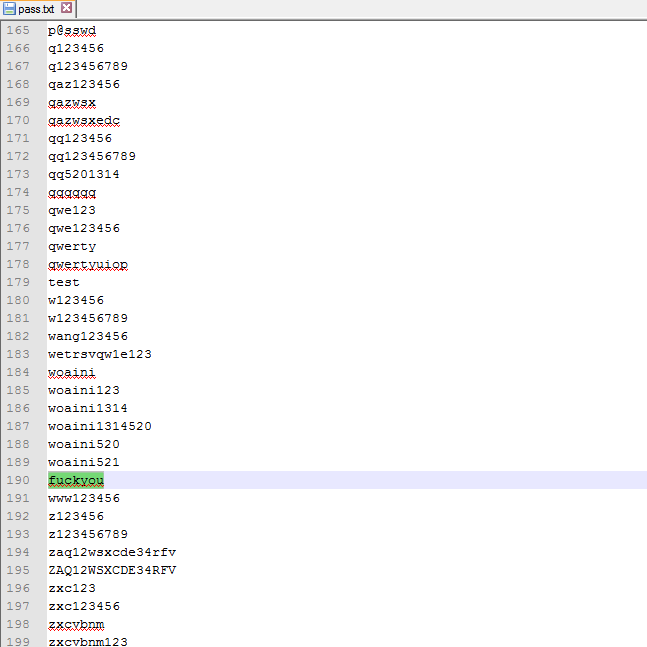647x647 pixels.
Task: Click the text 'wang123456' on line 182
Action: point(88,336)
